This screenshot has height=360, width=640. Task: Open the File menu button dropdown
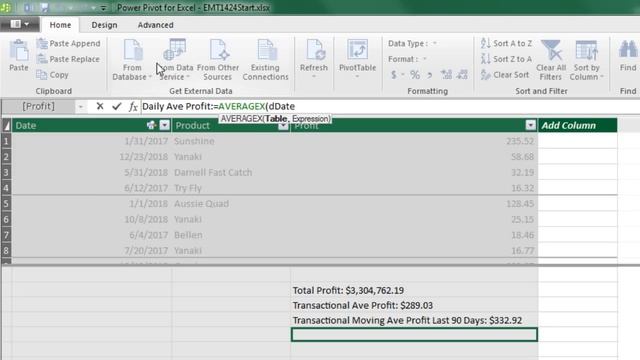(20, 24)
